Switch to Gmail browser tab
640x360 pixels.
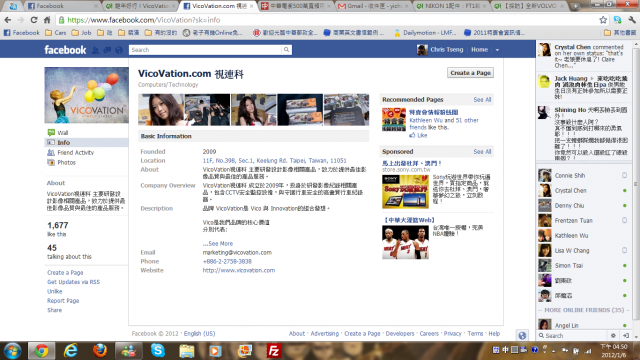point(372,6)
